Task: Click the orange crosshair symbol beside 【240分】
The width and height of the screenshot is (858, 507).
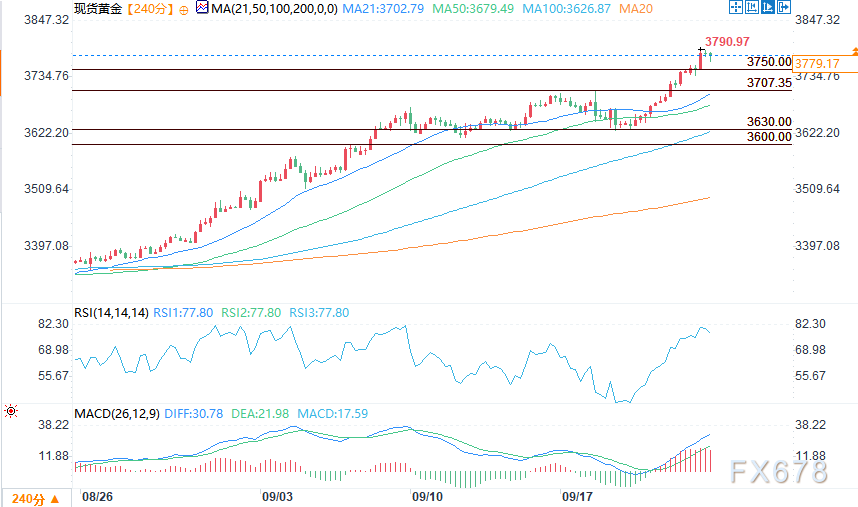Action: [x=179, y=9]
